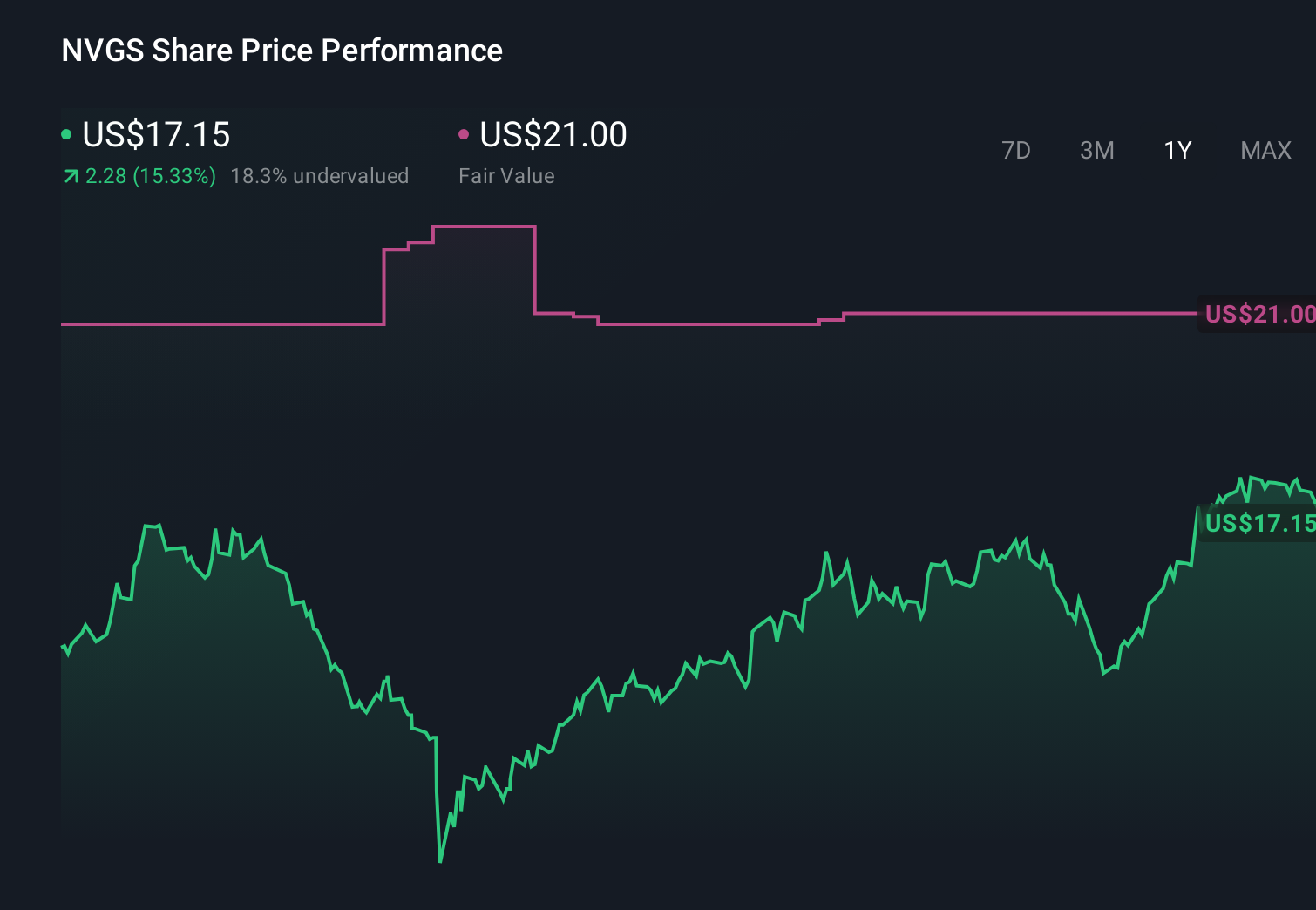Select the MAX time range

pos(1265,150)
